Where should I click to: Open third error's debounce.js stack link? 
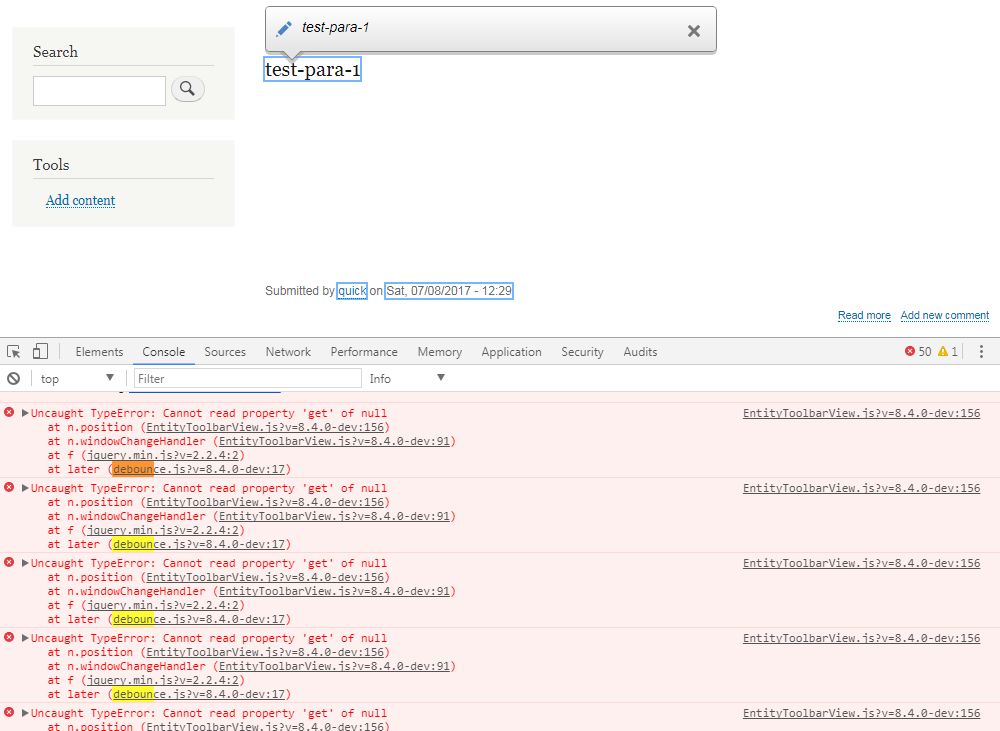tap(199, 619)
